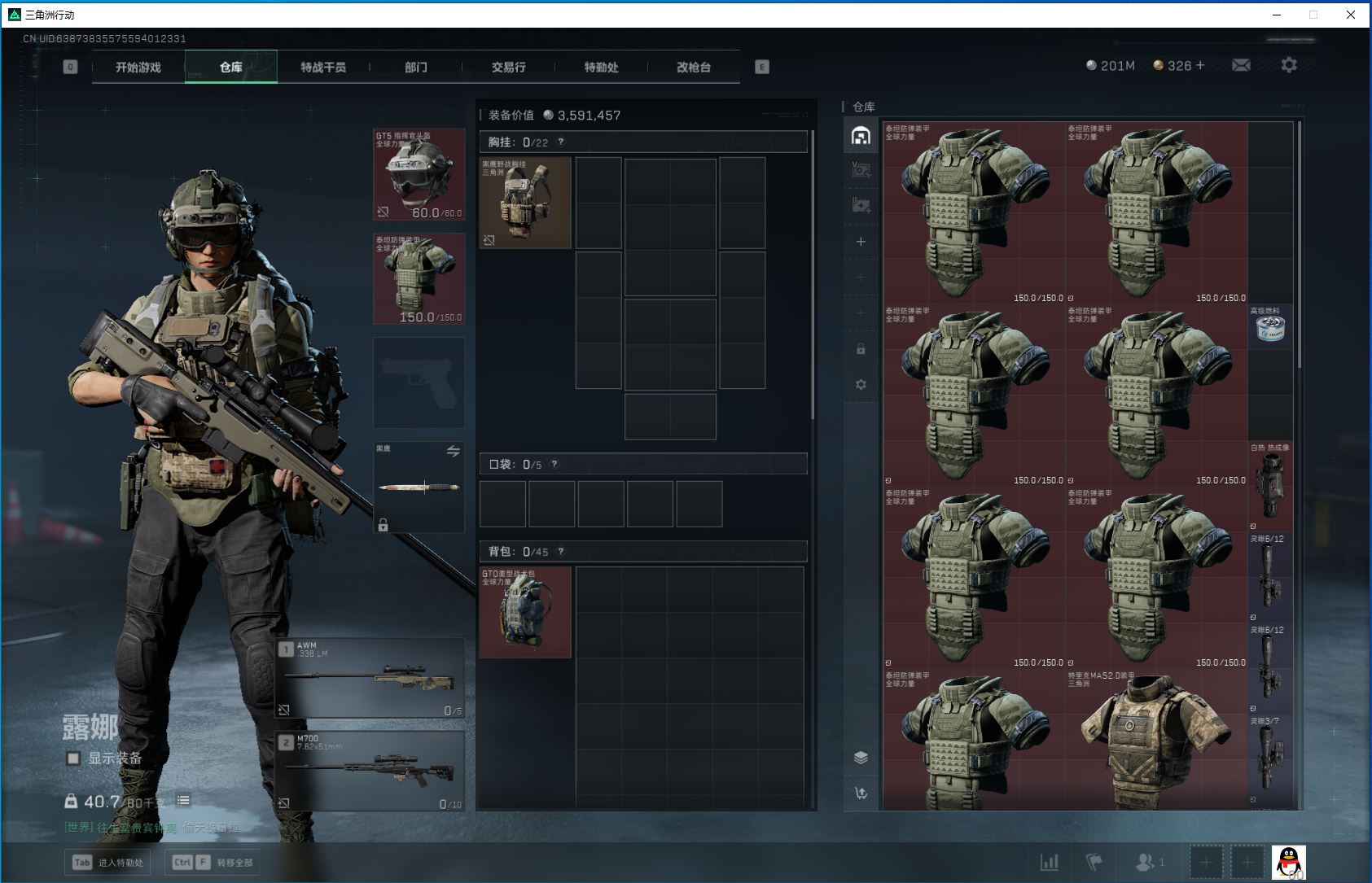Viewport: 1372px width, 883px height.
Task: Click the Q previous-tab key icon
Action: pos(70,67)
